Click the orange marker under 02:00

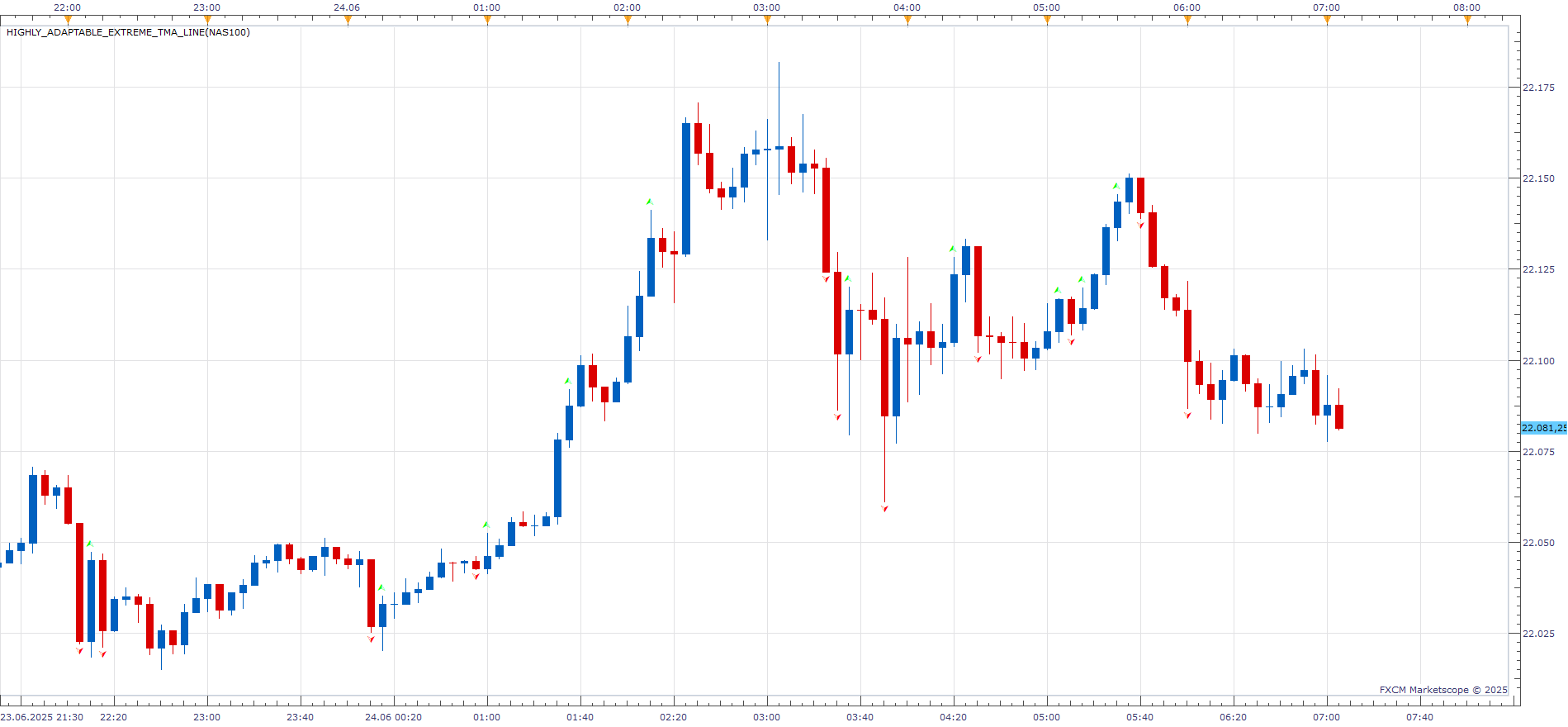[628, 20]
